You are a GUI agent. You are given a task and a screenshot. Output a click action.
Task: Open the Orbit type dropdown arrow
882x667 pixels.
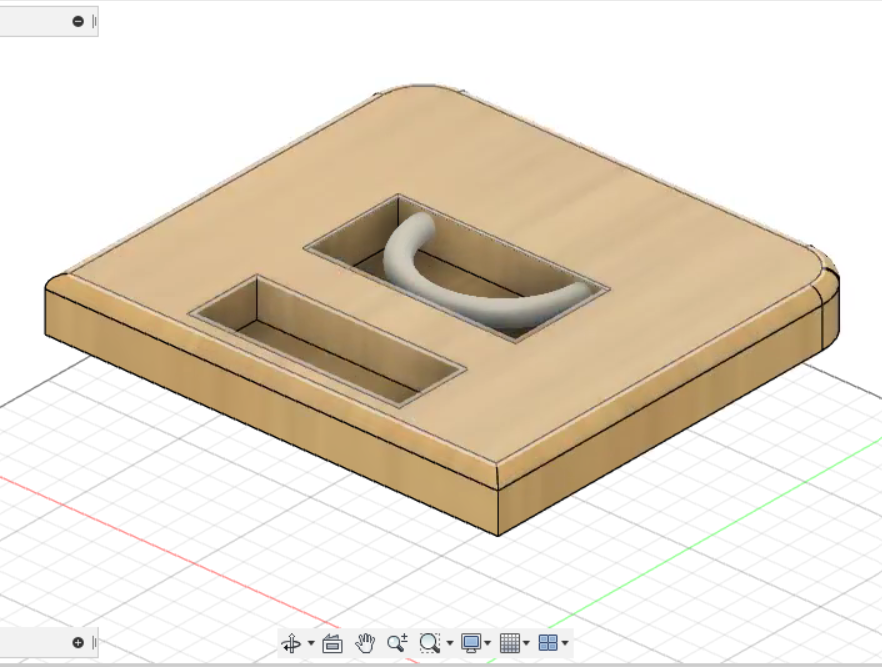click(311, 643)
